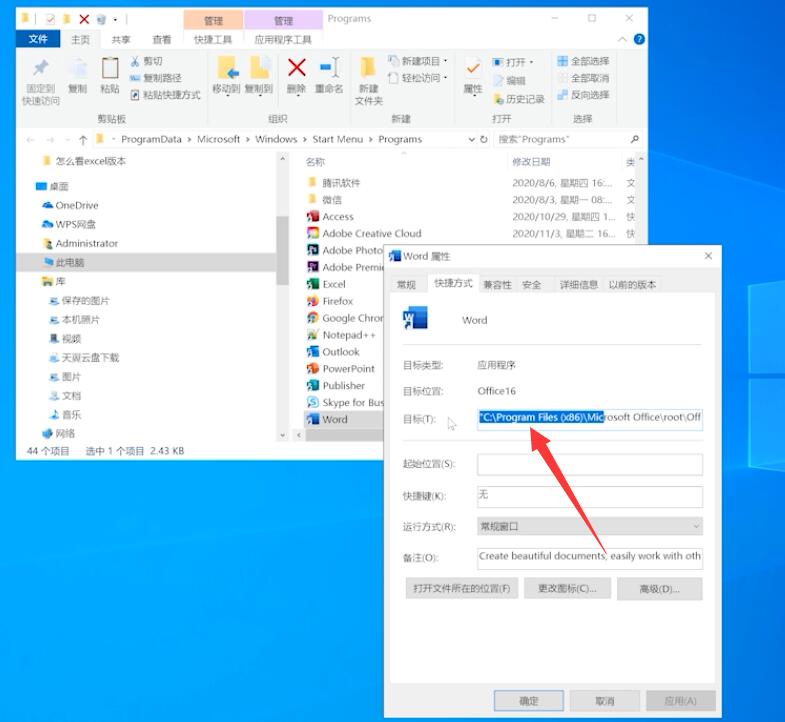The height and width of the screenshot is (722, 785).
Task: Click Select all (全部选择) in ribbon
Action: point(583,61)
